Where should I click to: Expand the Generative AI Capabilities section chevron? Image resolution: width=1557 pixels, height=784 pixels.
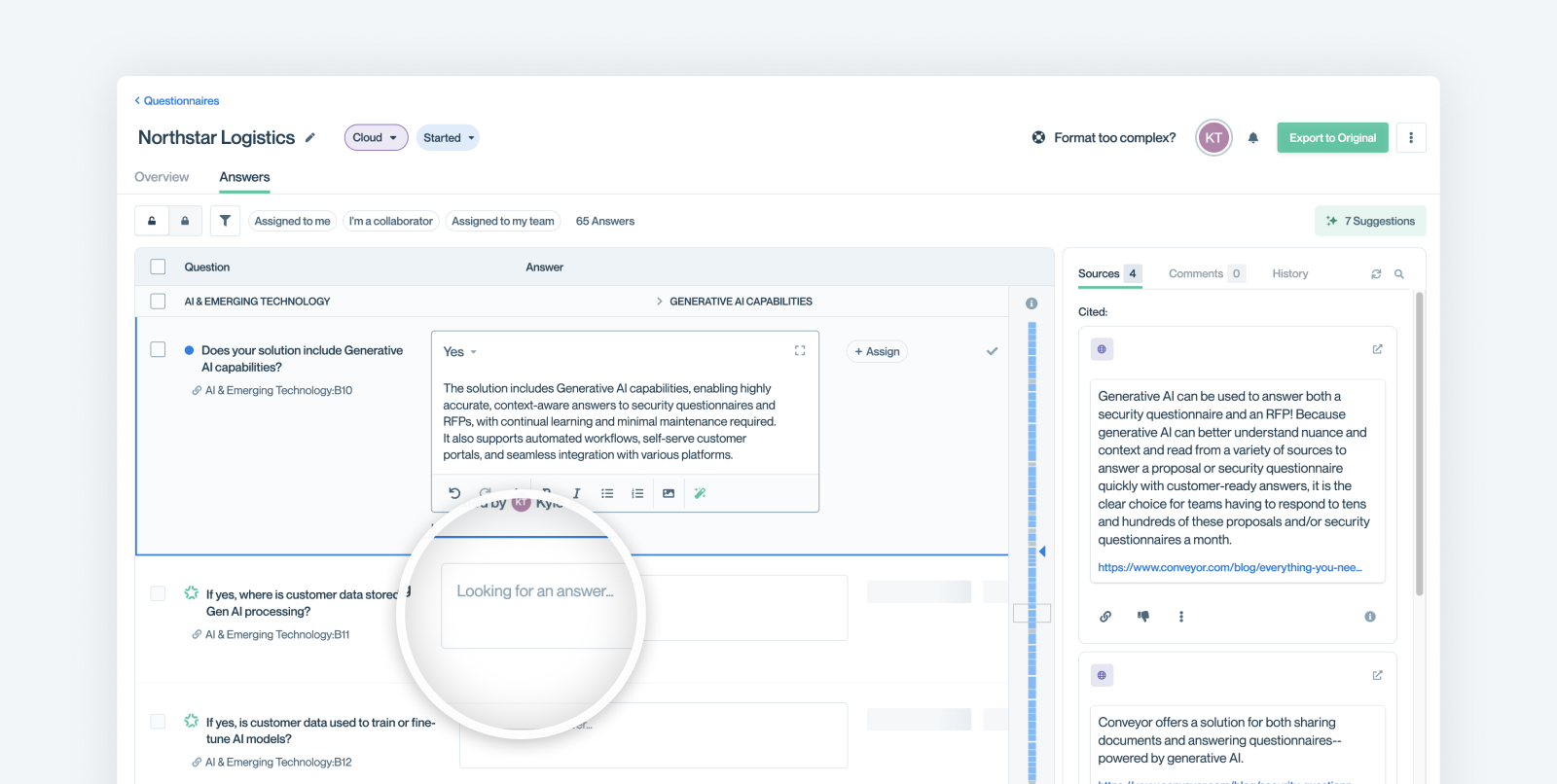click(x=659, y=302)
